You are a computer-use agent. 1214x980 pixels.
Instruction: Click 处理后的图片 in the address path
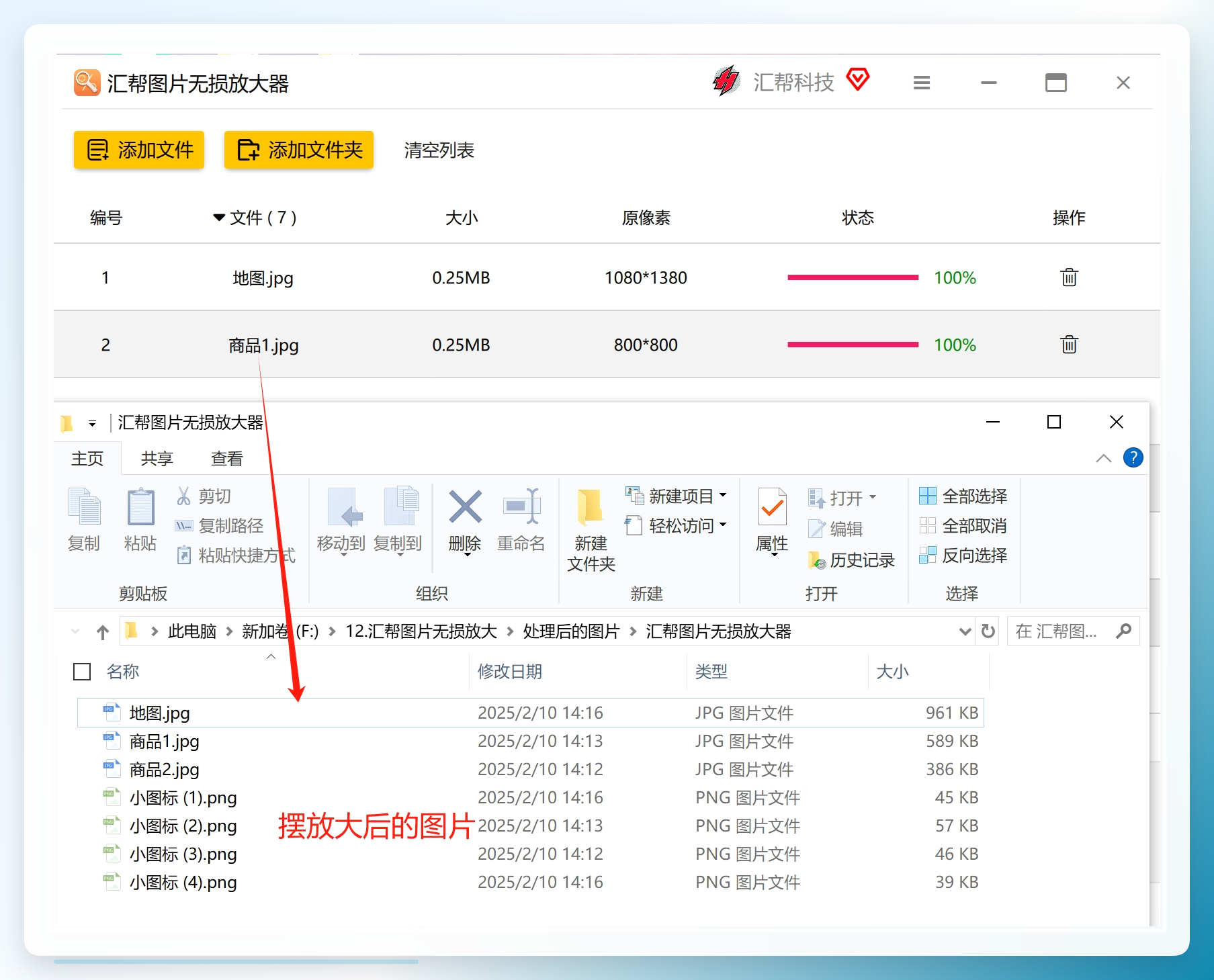tap(571, 631)
